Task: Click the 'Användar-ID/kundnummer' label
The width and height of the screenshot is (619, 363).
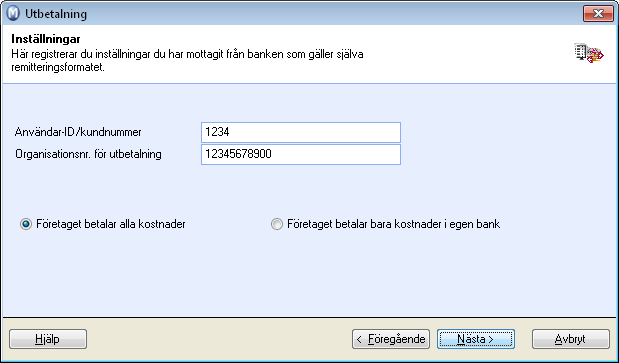Action: [78, 132]
